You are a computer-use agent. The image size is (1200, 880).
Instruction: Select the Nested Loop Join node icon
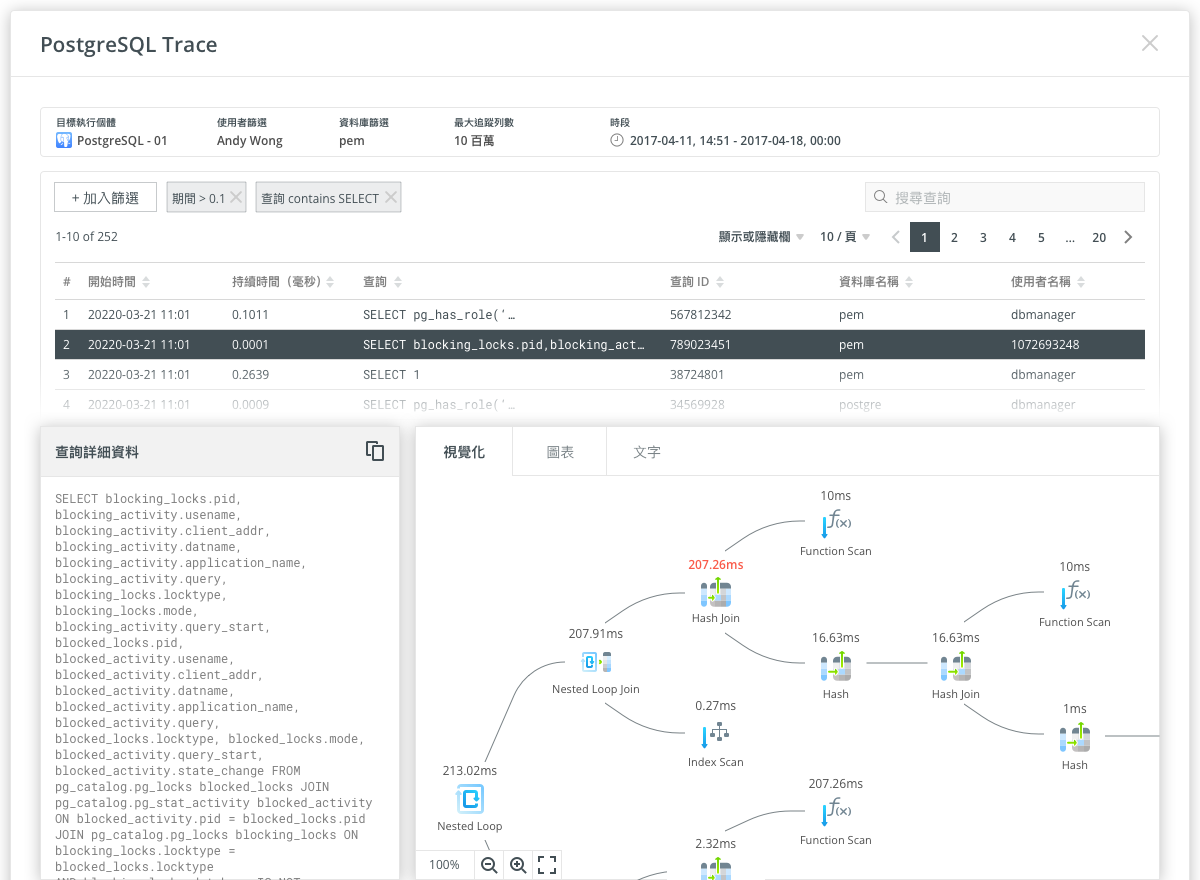(596, 661)
